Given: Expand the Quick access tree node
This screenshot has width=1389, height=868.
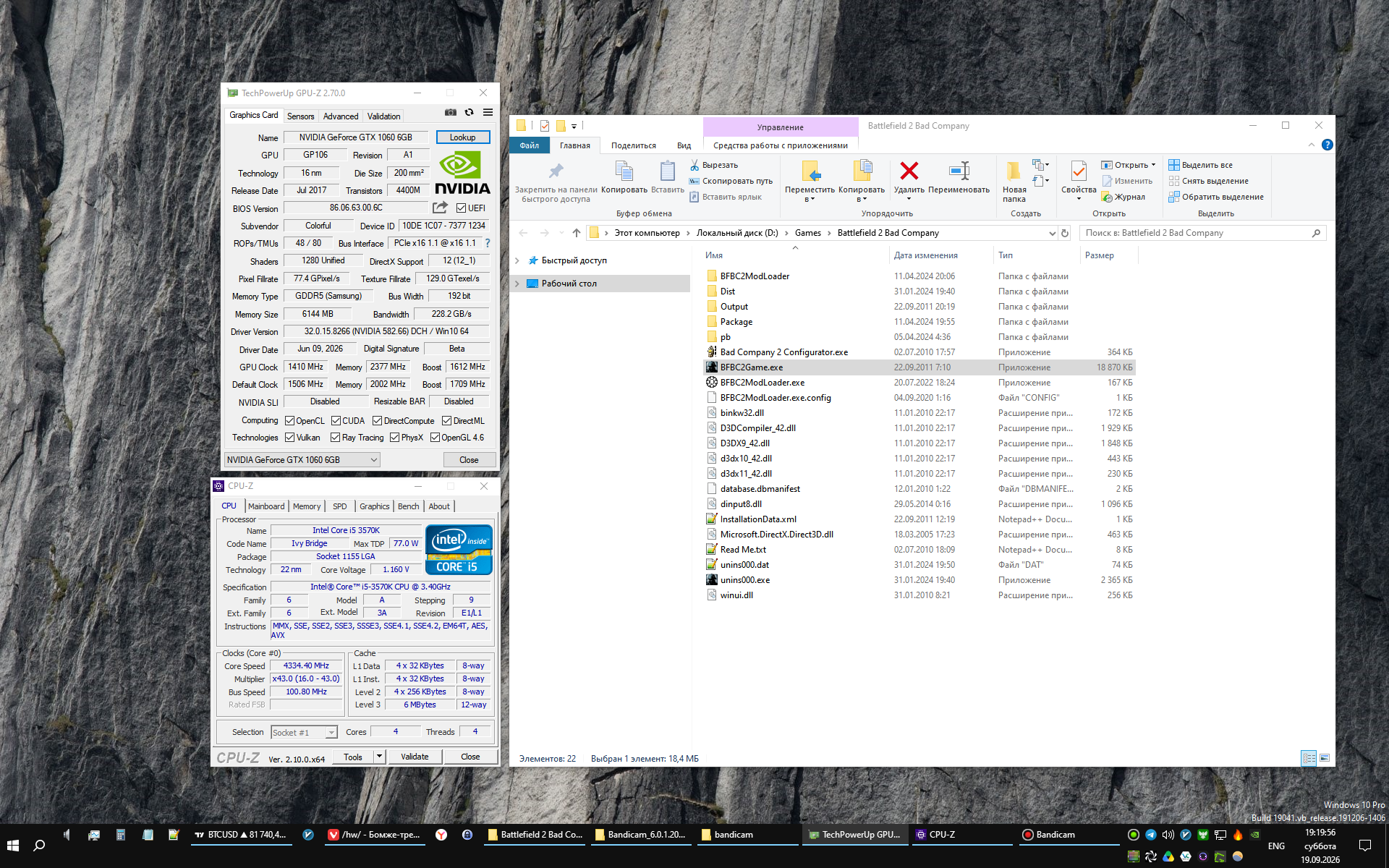Looking at the screenshot, I should (517, 261).
